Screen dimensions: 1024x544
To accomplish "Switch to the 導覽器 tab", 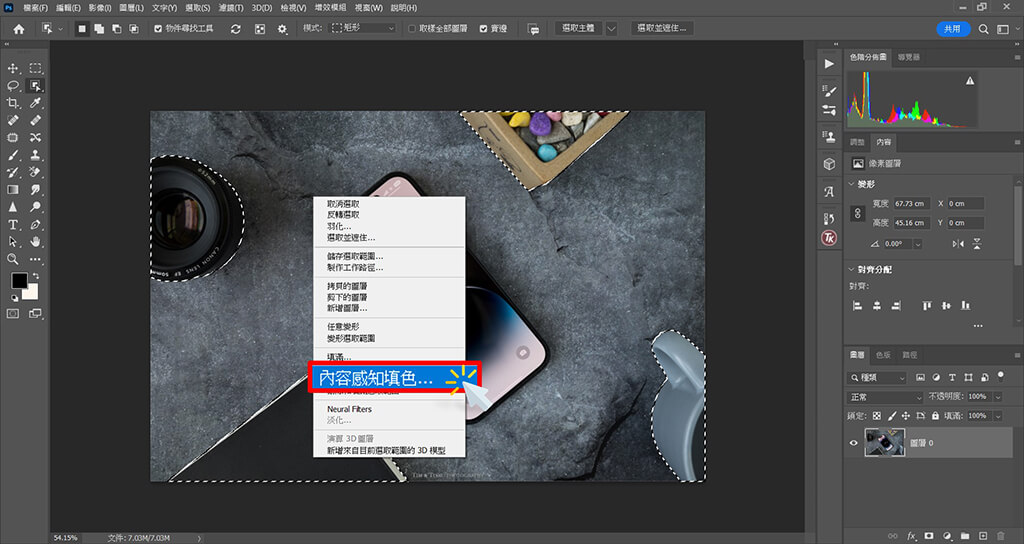I will click(x=908, y=57).
